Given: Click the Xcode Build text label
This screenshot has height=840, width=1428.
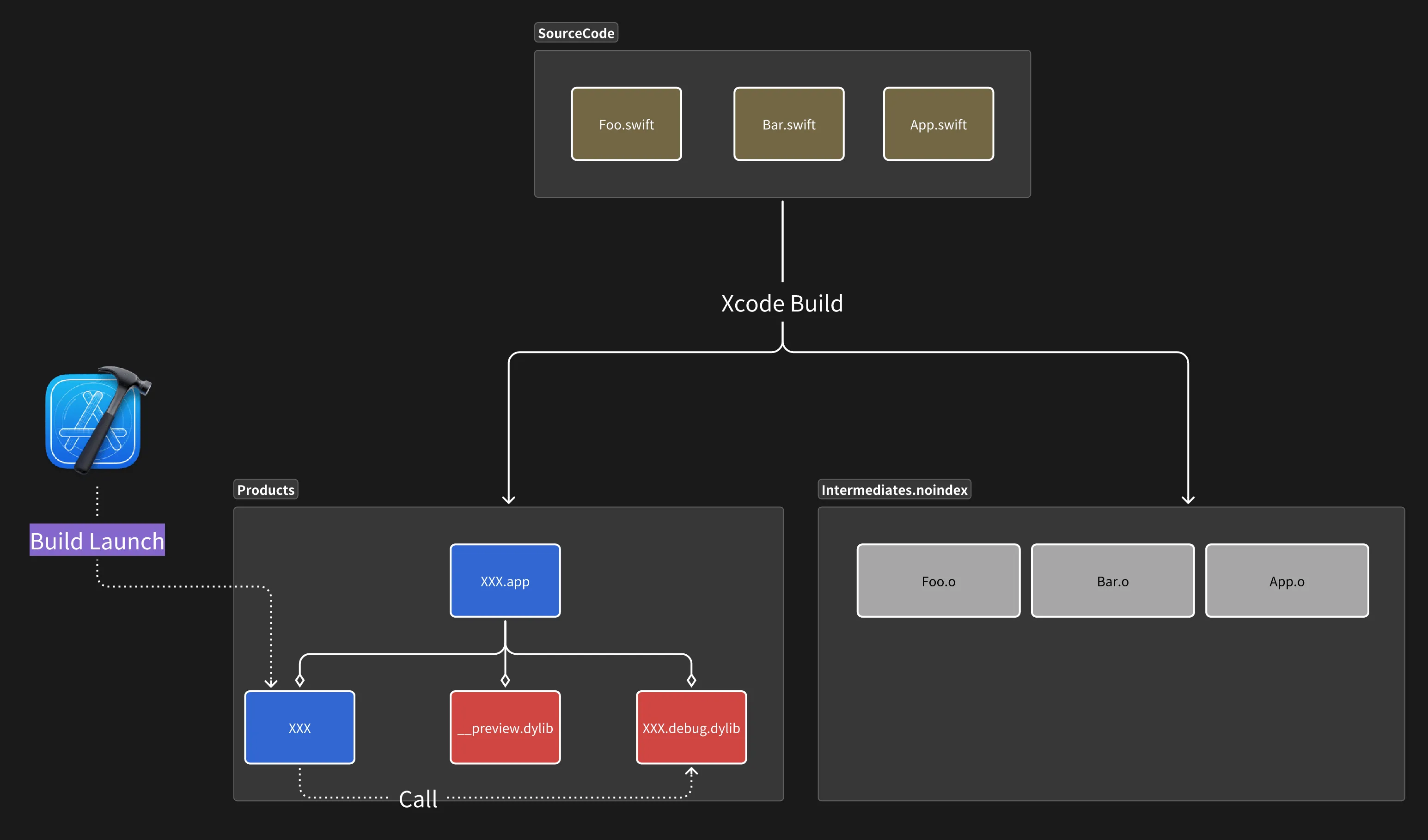Looking at the screenshot, I should tap(782, 304).
